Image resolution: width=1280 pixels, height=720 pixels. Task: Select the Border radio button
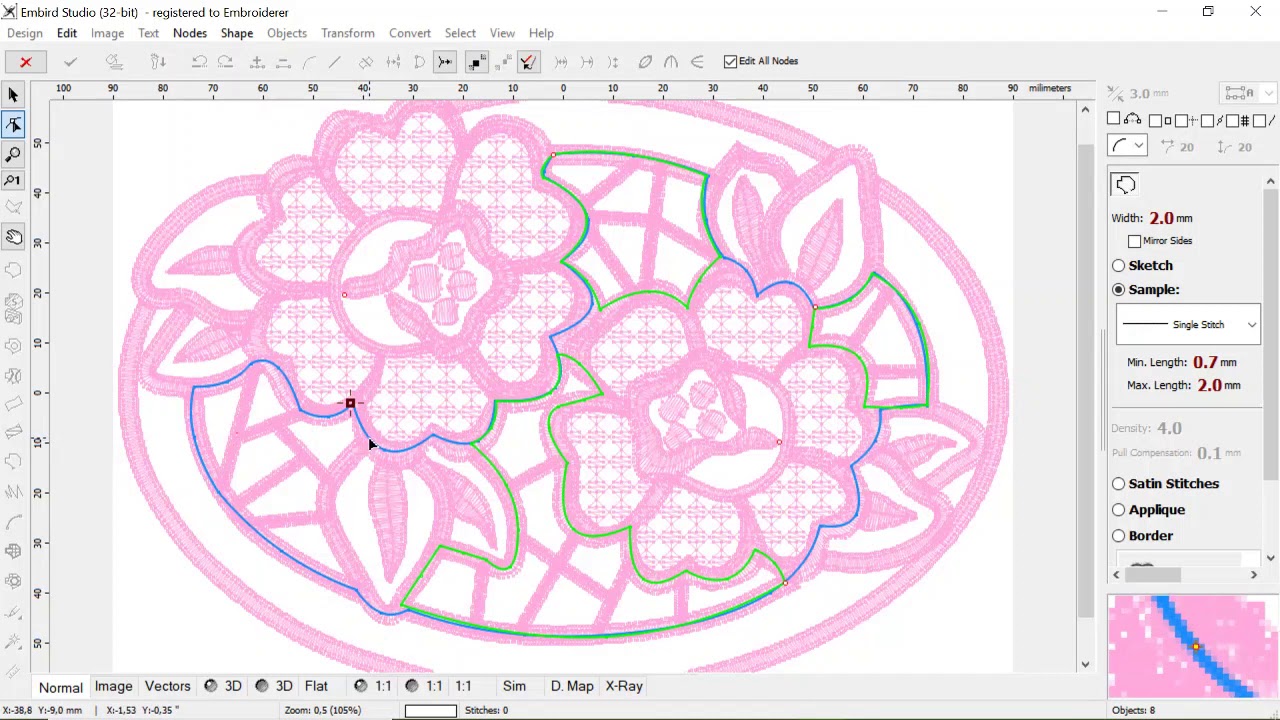point(1118,536)
